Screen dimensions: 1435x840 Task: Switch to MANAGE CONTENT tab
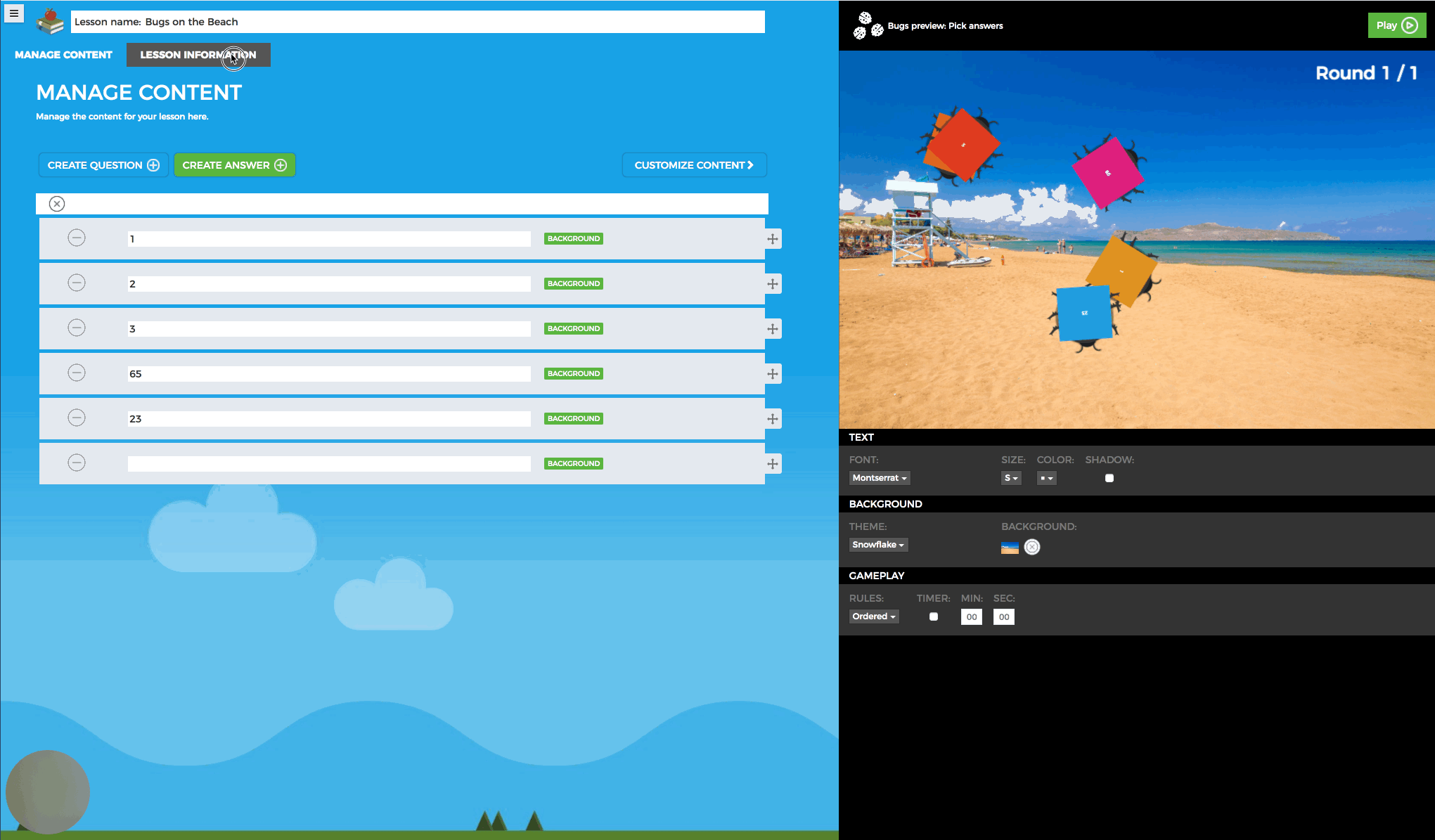coord(63,55)
